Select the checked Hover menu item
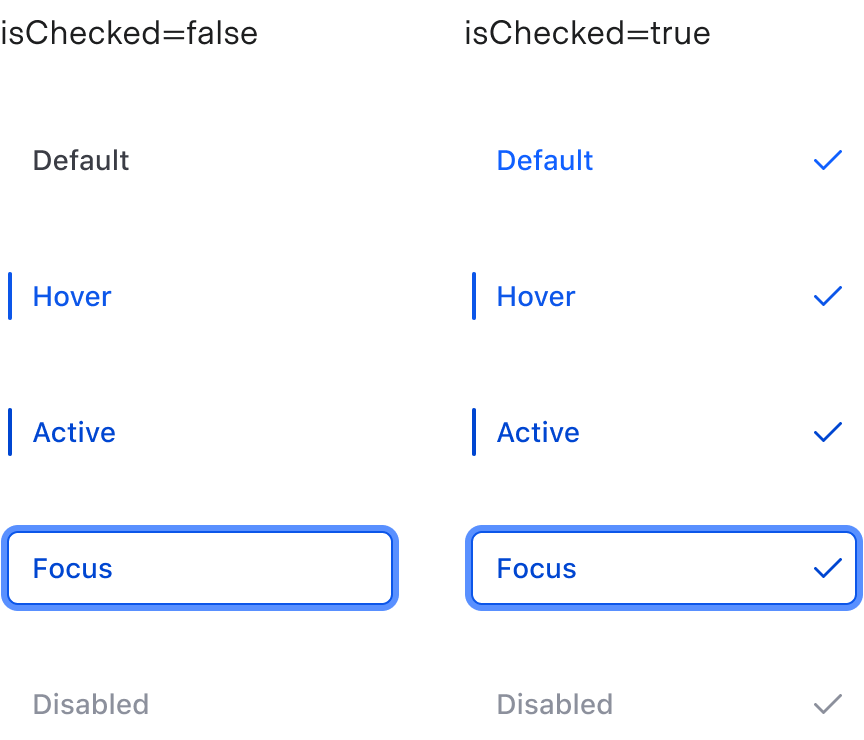The height and width of the screenshot is (740, 864). [x=535, y=296]
